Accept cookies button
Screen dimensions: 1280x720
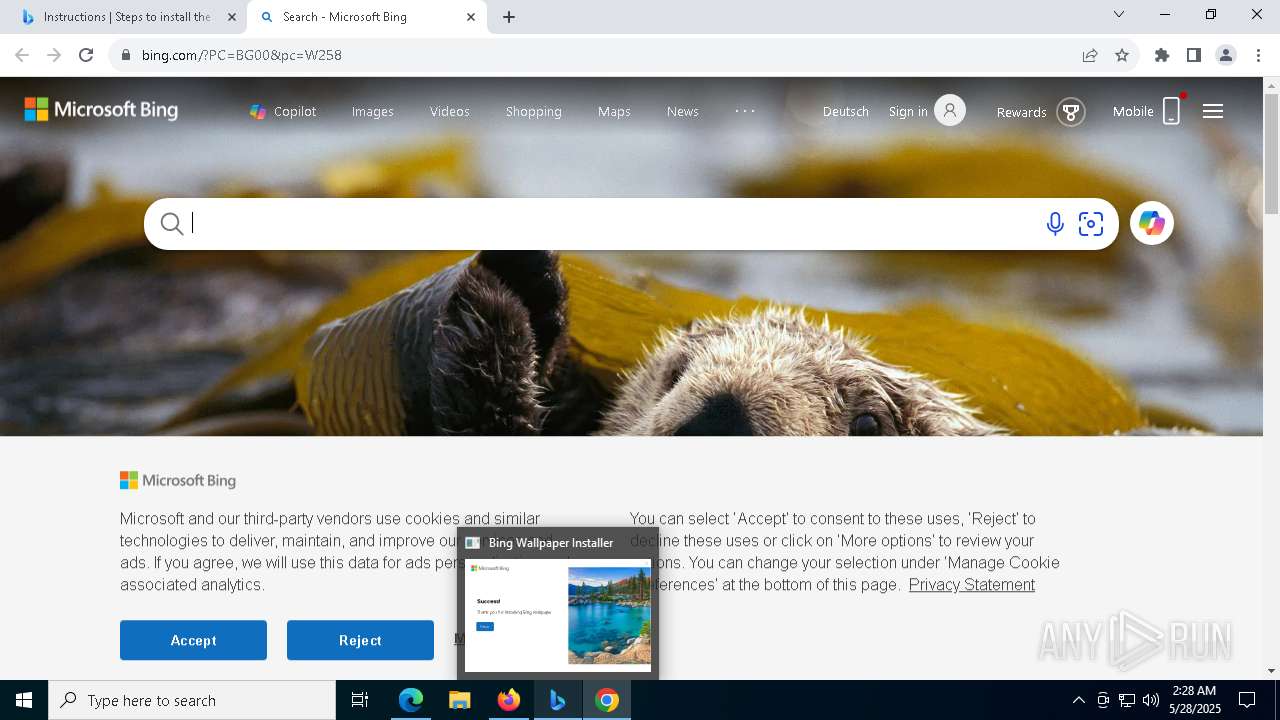tap(193, 640)
